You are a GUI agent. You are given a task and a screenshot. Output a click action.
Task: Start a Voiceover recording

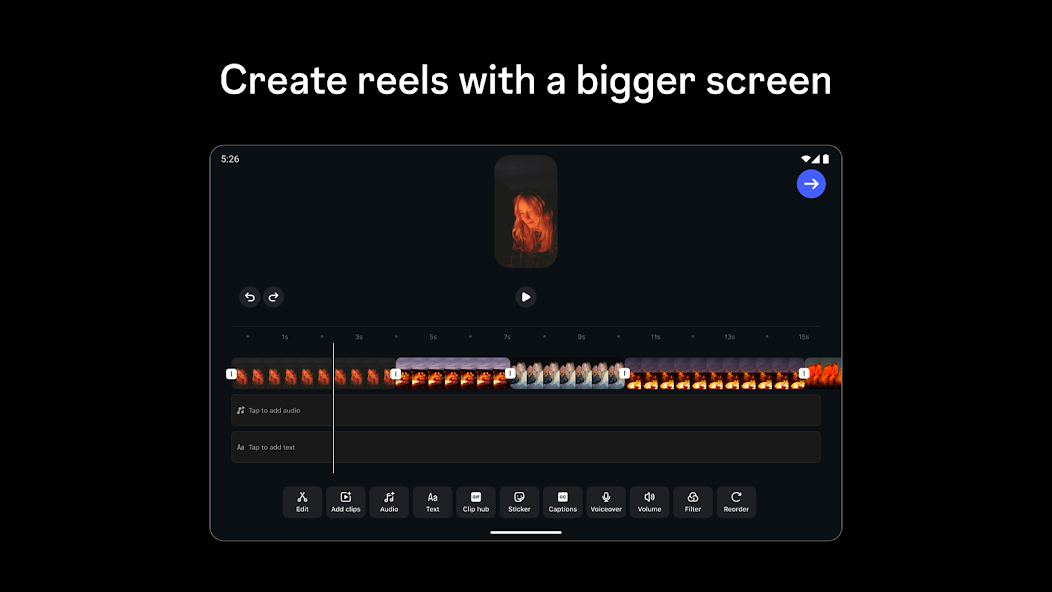point(606,502)
